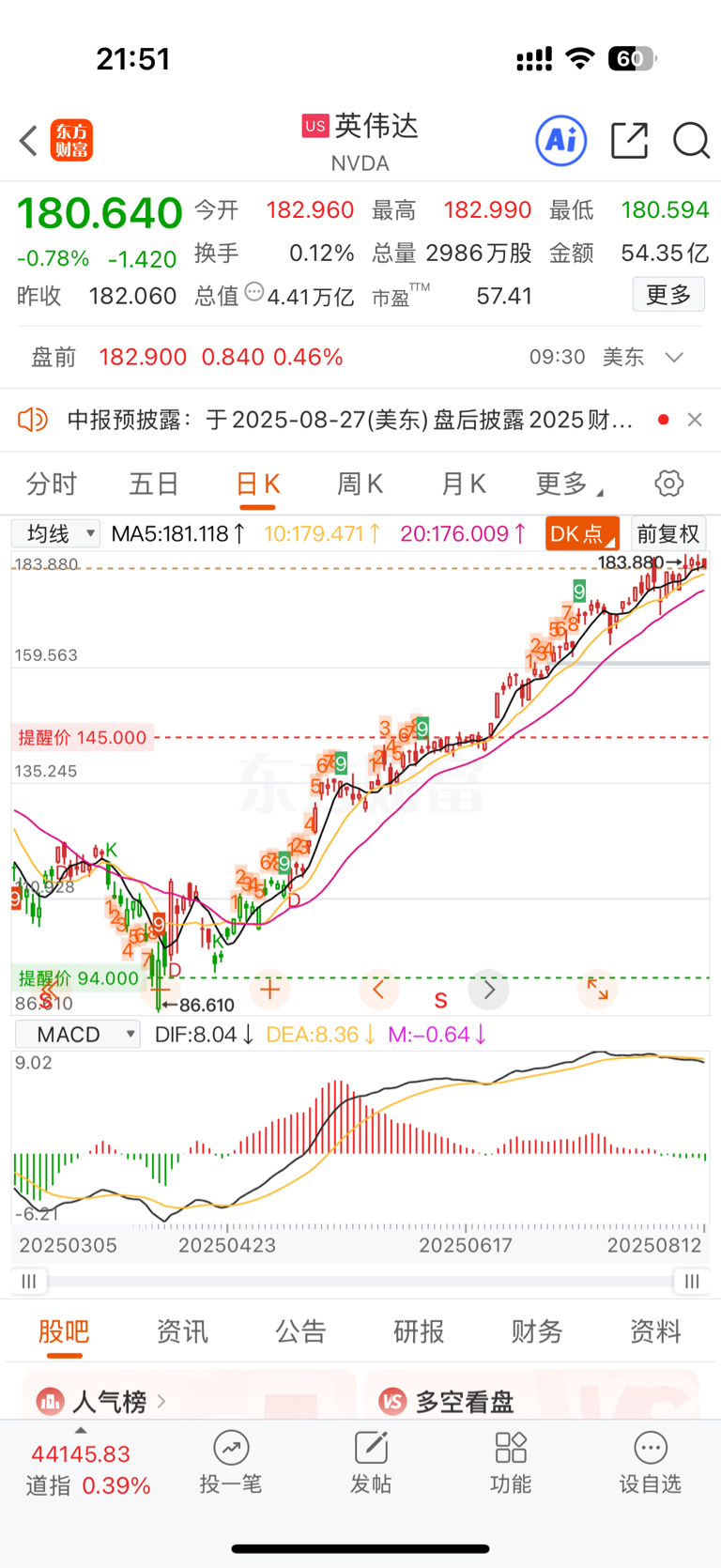Tap the plus zoom-in chart button
The image size is (721, 1568).
(269, 990)
